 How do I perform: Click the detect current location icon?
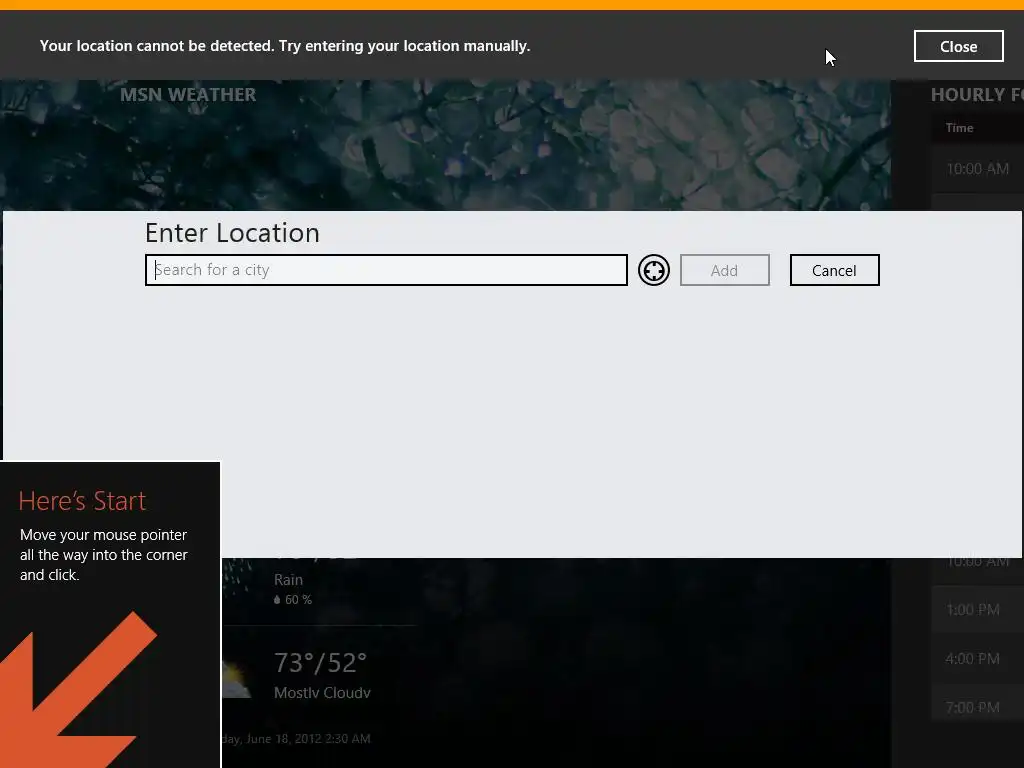[x=654, y=270]
